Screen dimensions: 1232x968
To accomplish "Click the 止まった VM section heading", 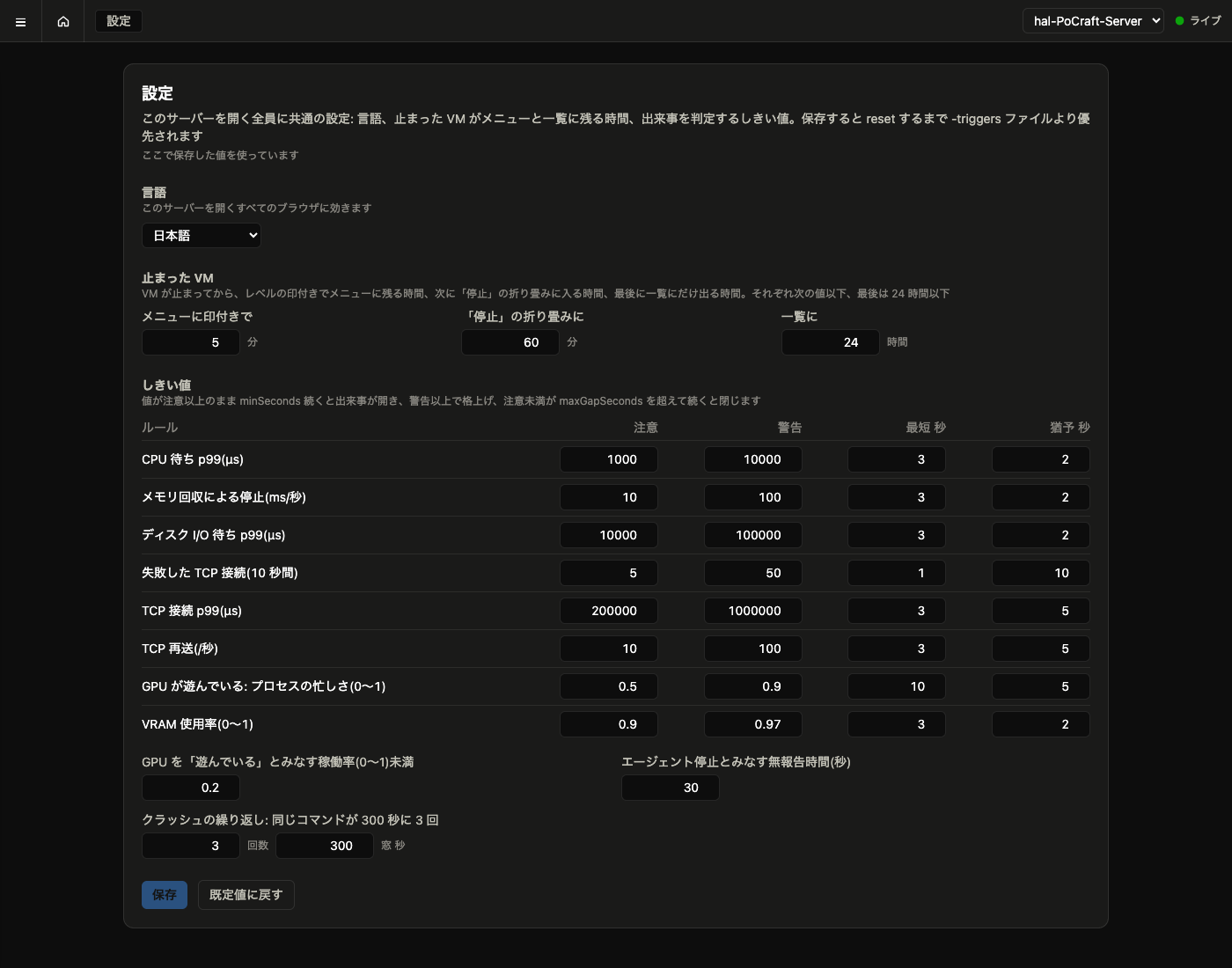I will [178, 278].
